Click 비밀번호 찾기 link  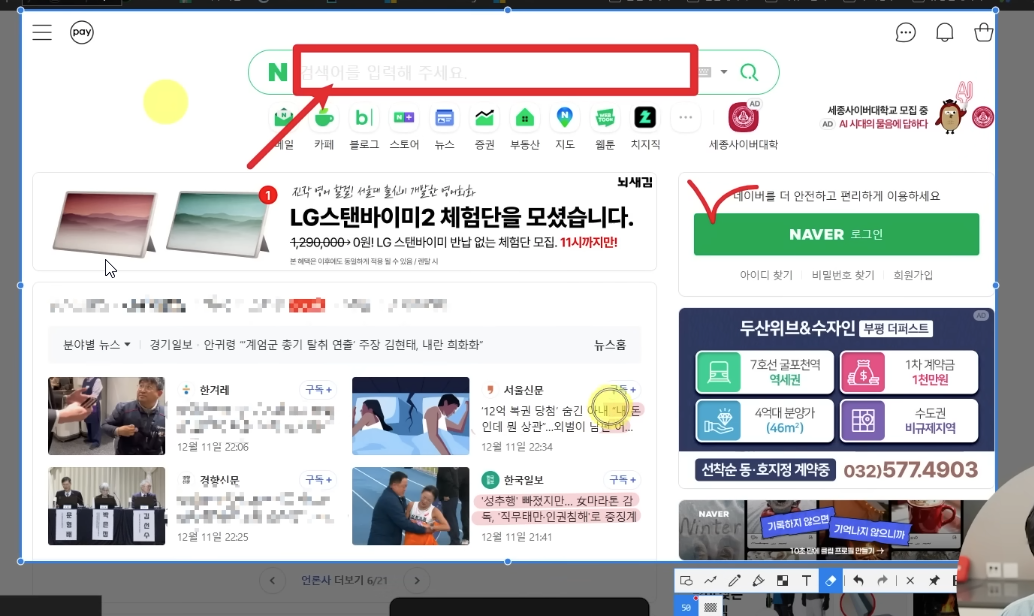pyautogui.click(x=843, y=275)
